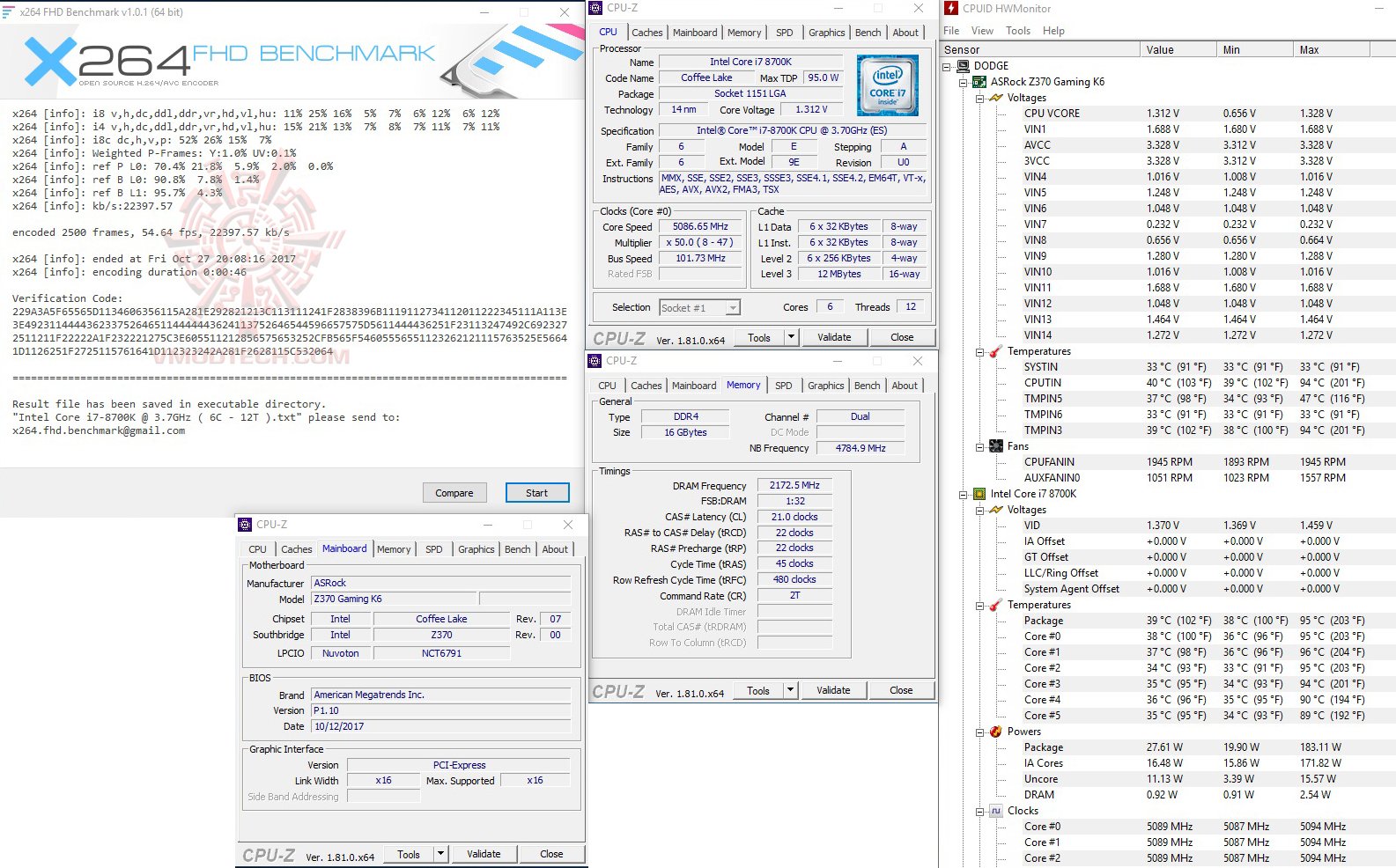This screenshot has width=1396, height=868.
Task: Click the Clocks icon in HWMonitor tree
Action: (x=996, y=811)
